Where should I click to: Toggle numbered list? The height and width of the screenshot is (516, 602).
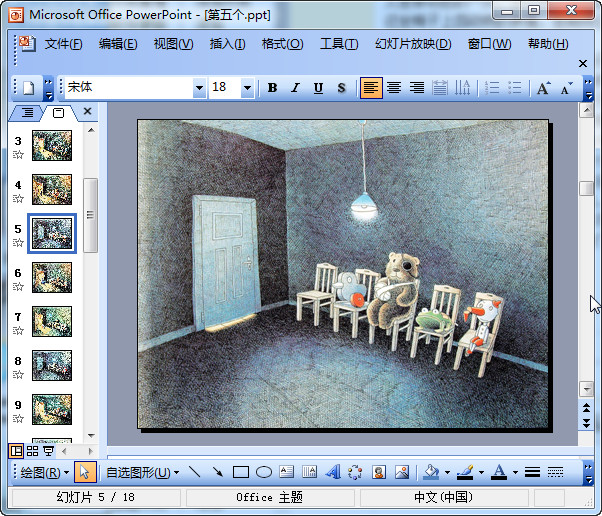(492, 88)
